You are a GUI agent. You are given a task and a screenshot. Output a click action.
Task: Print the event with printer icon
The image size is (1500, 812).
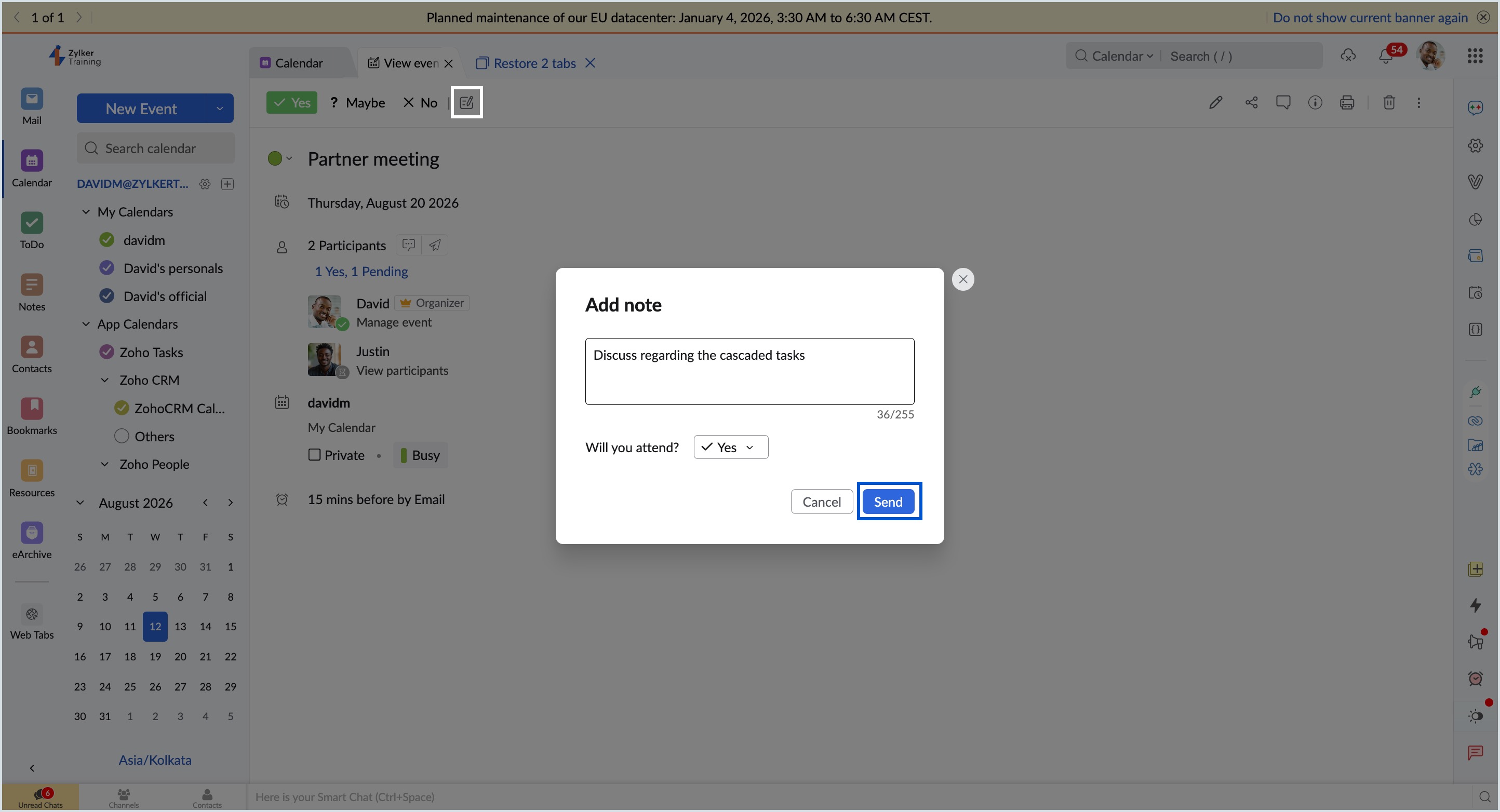(1347, 103)
